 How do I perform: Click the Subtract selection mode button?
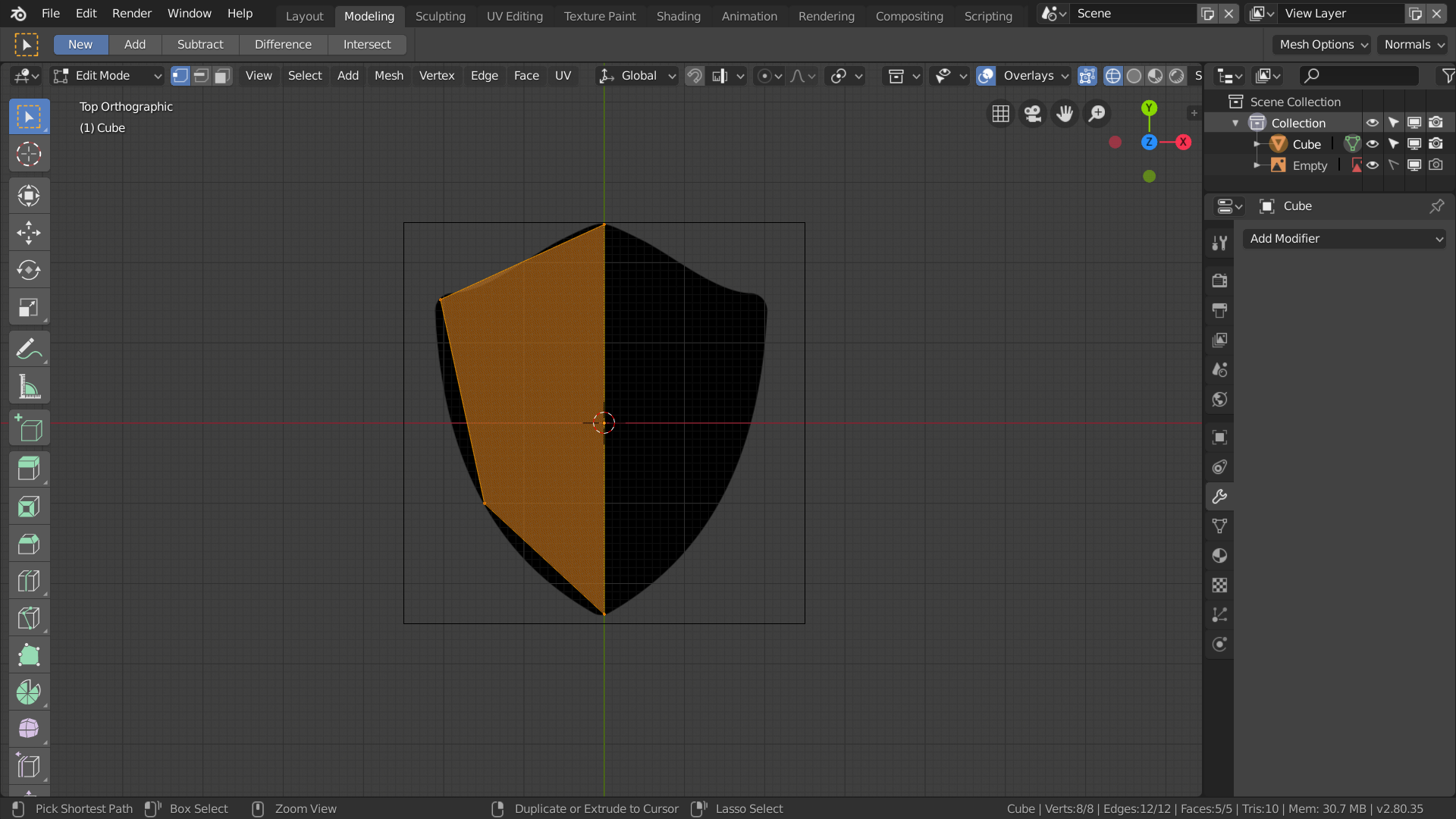pos(200,45)
